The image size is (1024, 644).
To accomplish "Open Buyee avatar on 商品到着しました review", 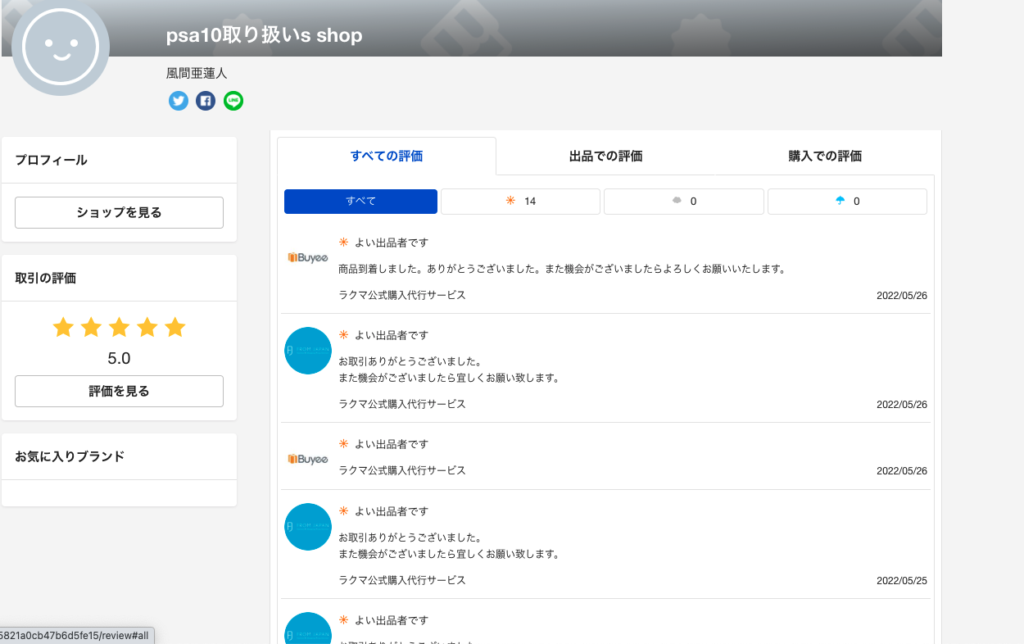I will click(x=308, y=257).
